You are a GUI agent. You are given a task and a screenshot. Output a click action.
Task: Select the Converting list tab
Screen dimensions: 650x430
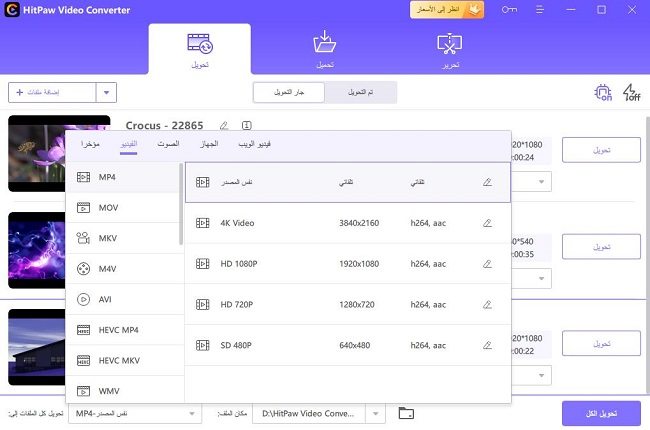[x=289, y=92]
